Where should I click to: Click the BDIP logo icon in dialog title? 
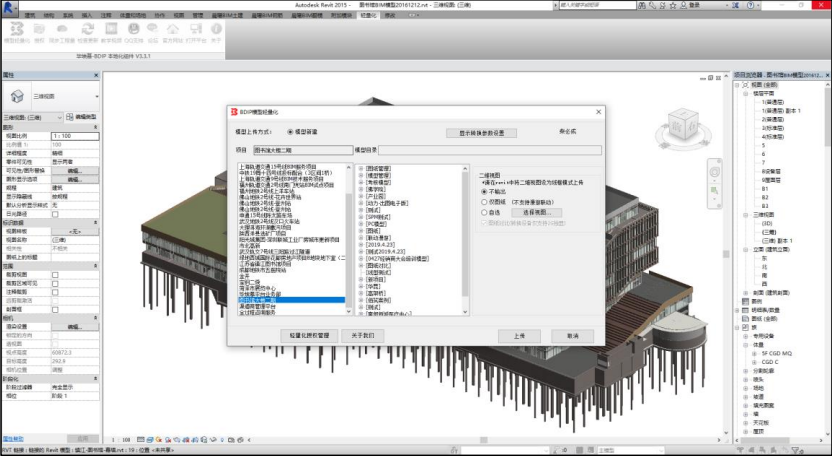234,112
